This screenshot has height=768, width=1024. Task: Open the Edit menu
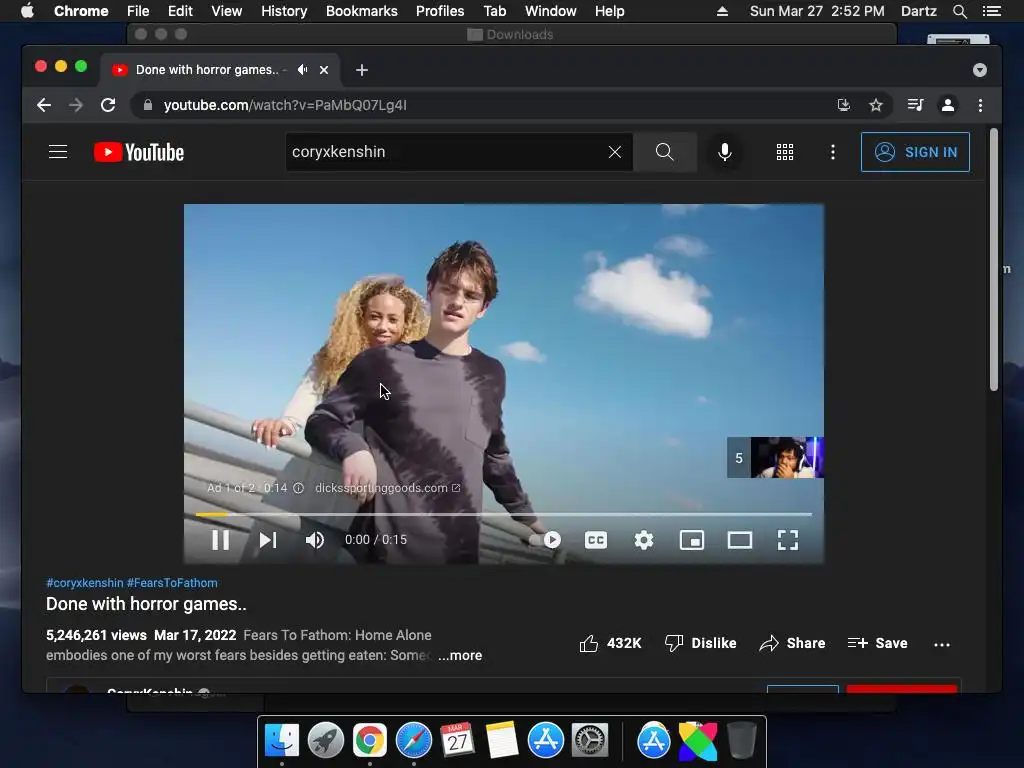coord(180,11)
